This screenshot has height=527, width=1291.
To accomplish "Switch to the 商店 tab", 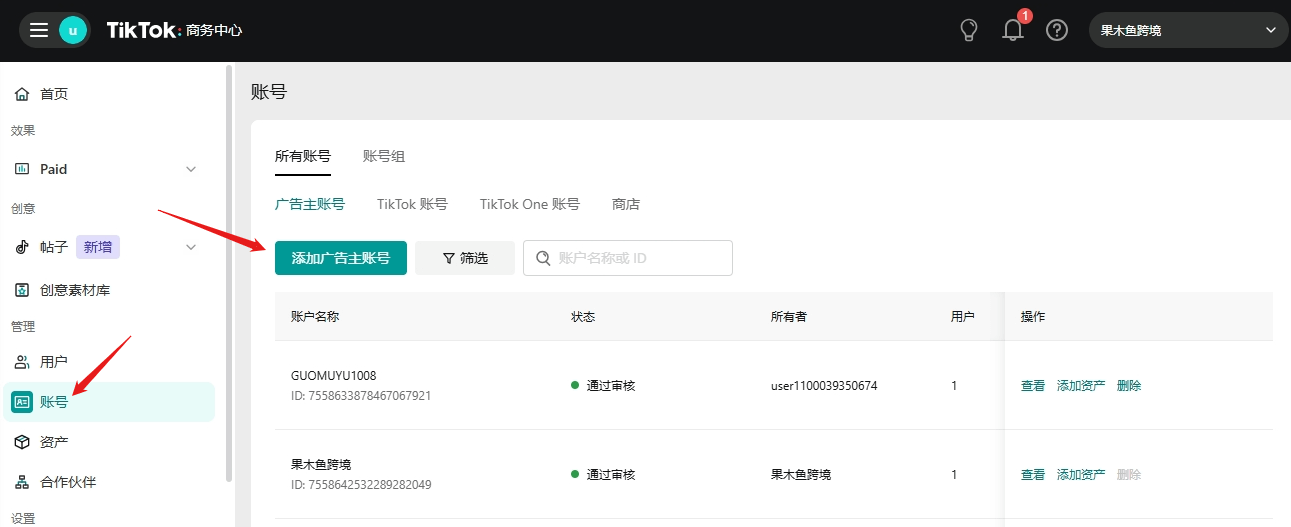I will pyautogui.click(x=626, y=204).
